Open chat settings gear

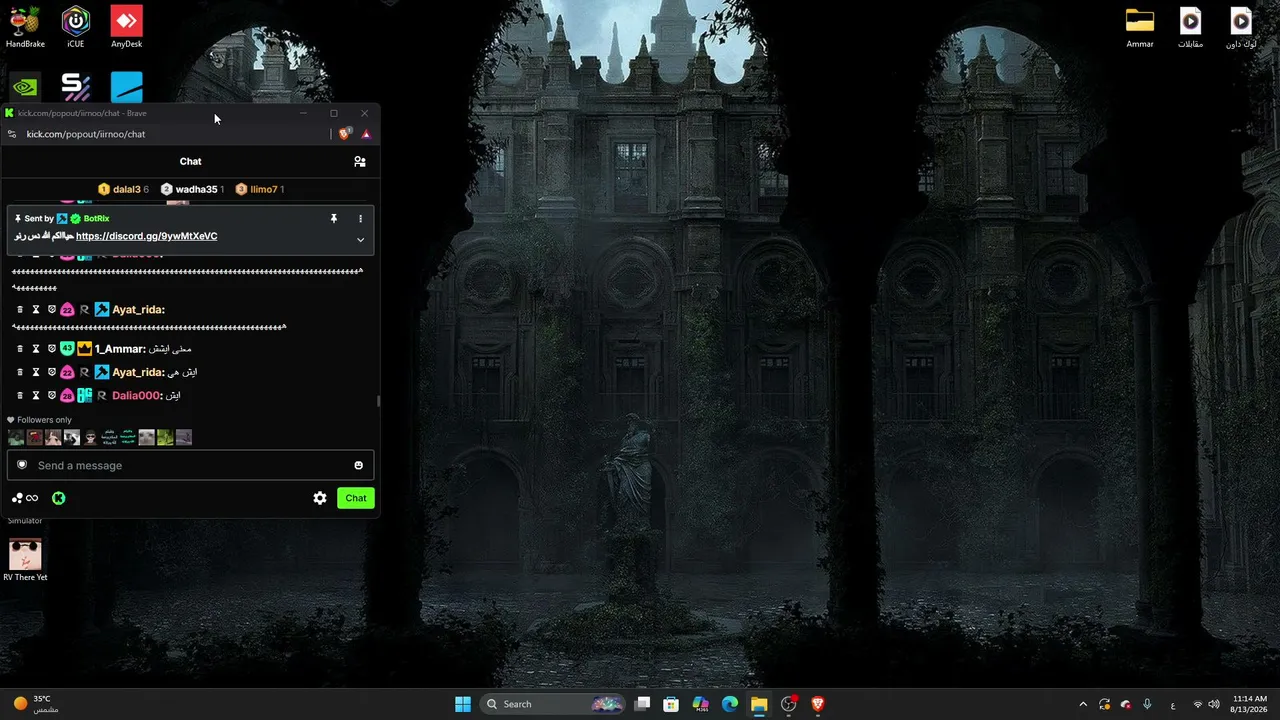(x=320, y=498)
